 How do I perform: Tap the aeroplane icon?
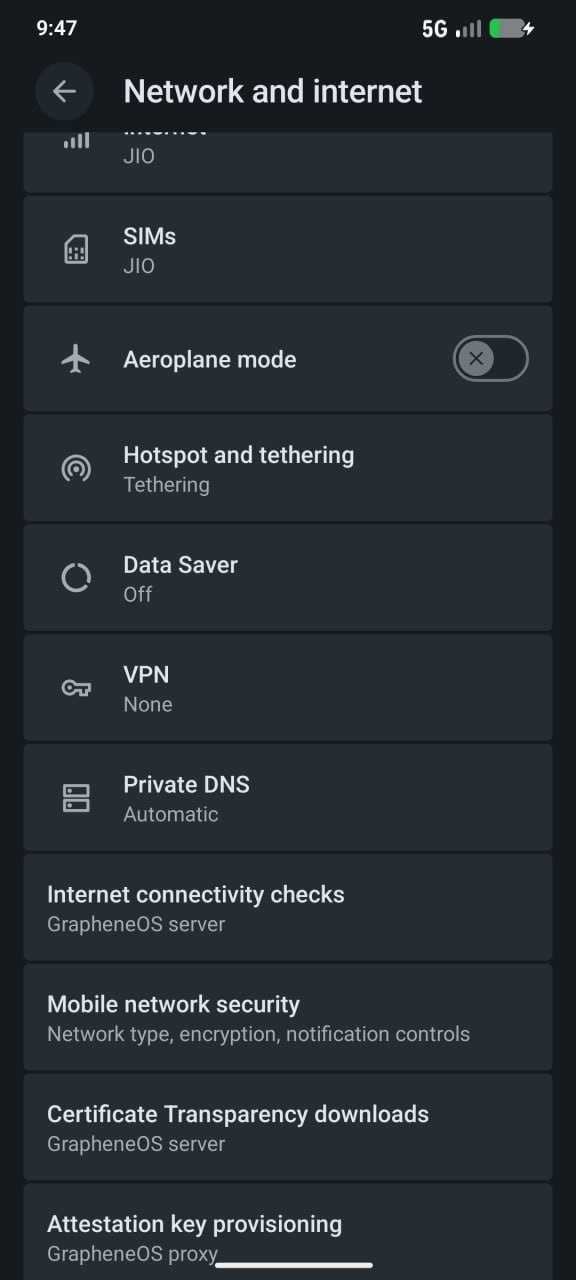point(76,359)
